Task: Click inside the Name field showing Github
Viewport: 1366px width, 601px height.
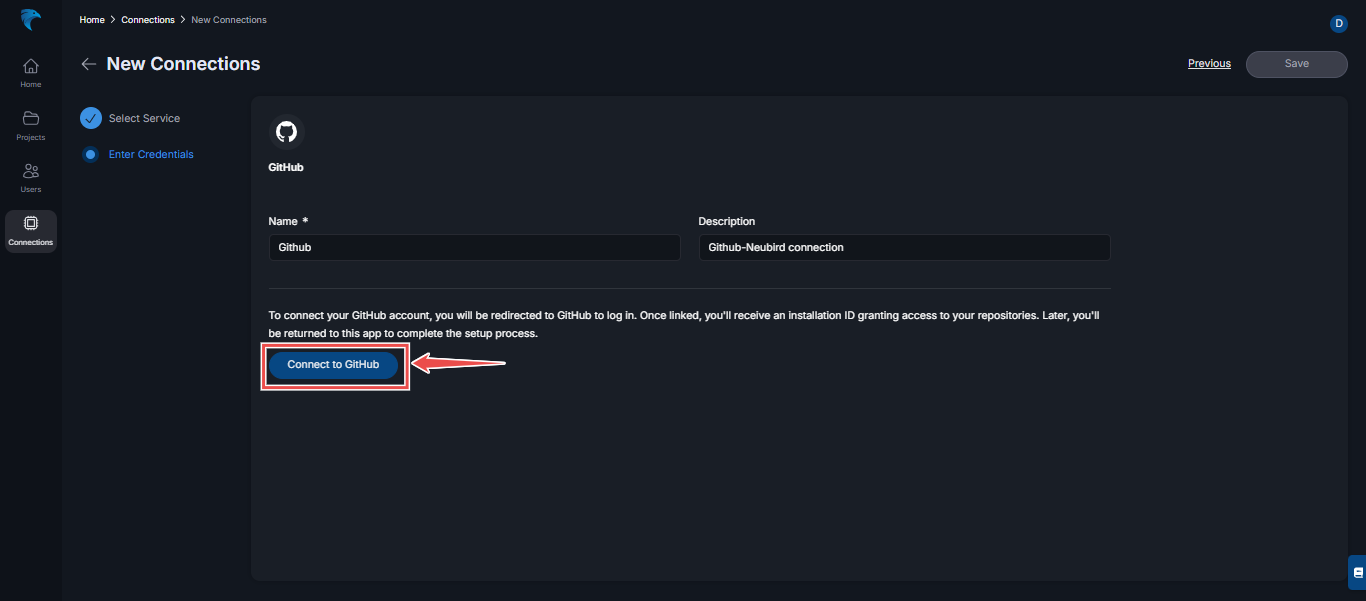Action: point(474,247)
